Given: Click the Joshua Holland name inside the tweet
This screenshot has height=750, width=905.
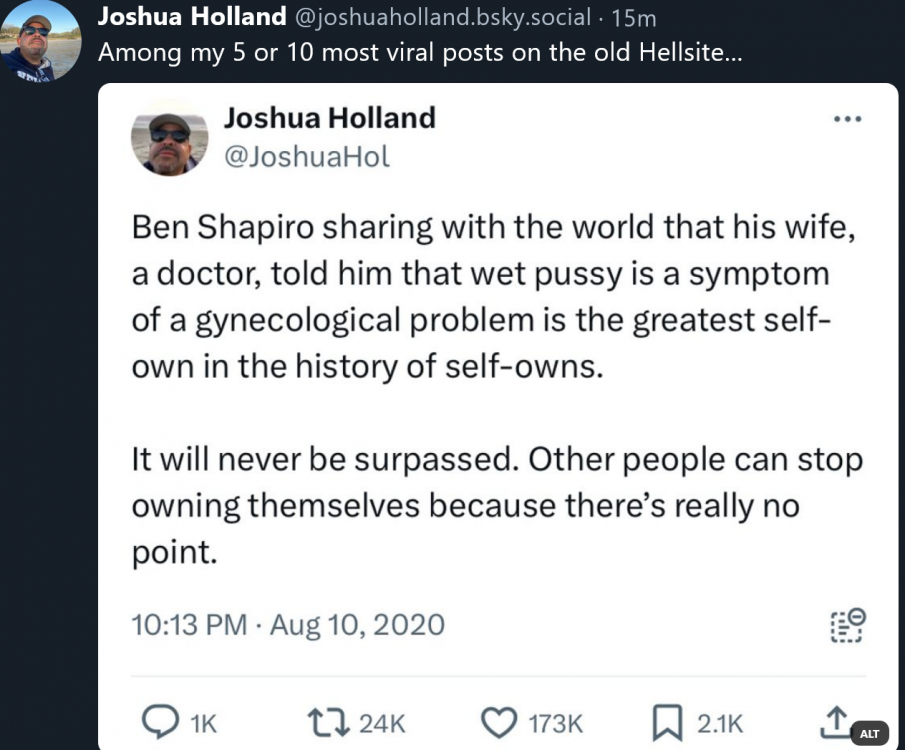Looking at the screenshot, I should 330,118.
